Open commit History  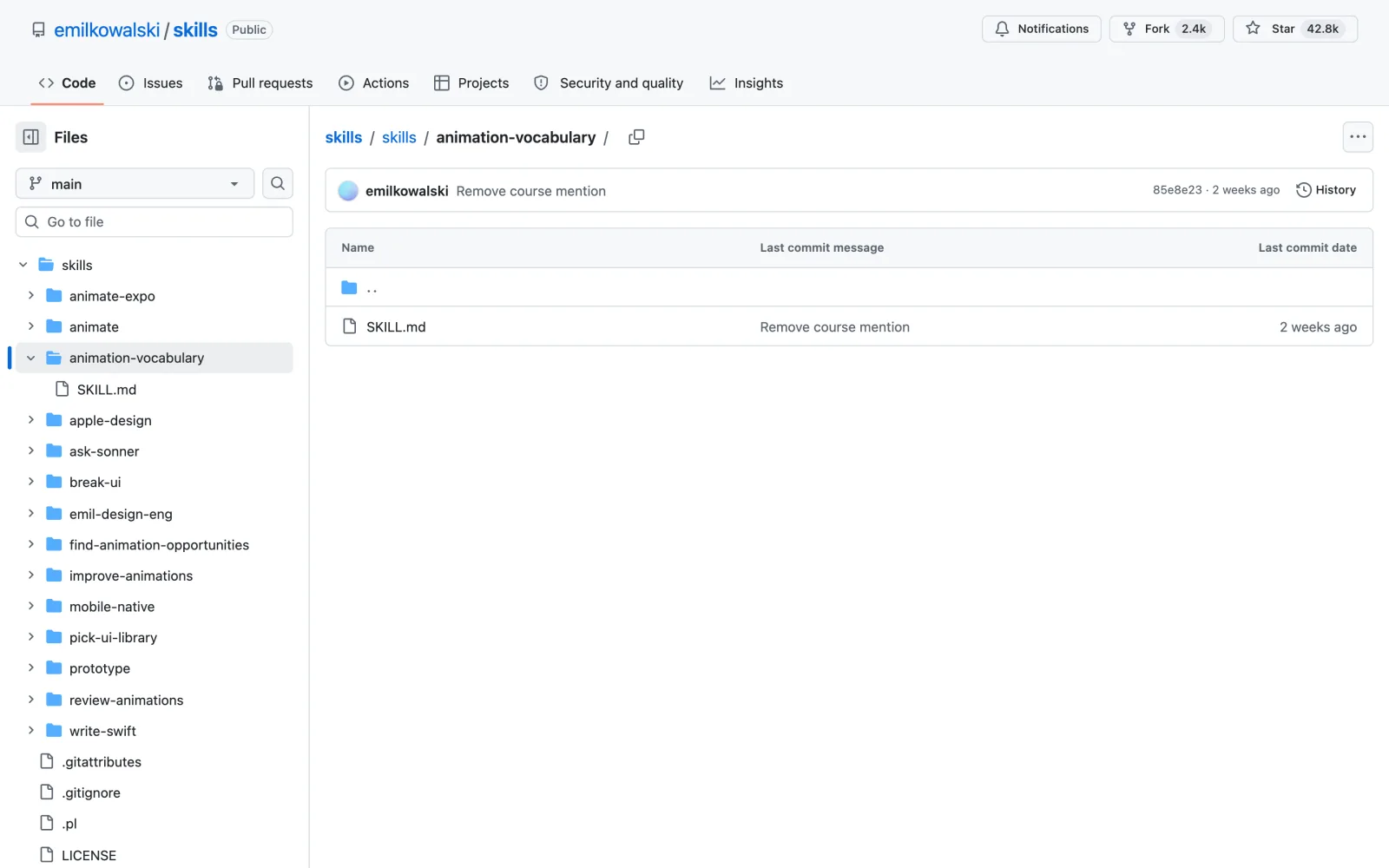click(1326, 190)
